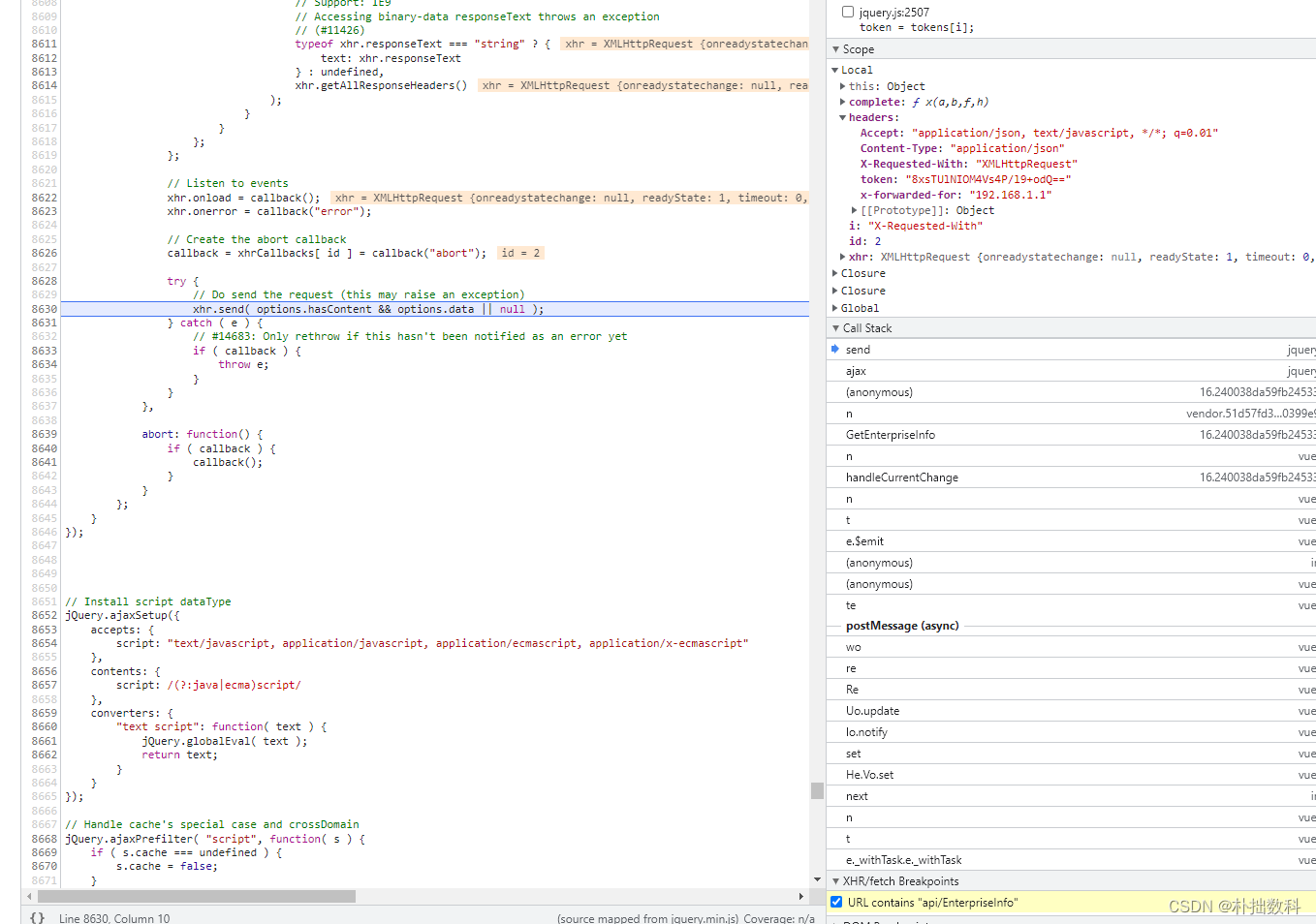Click gutter line number 8630
The image size is (1316, 924).
click(x=44, y=309)
